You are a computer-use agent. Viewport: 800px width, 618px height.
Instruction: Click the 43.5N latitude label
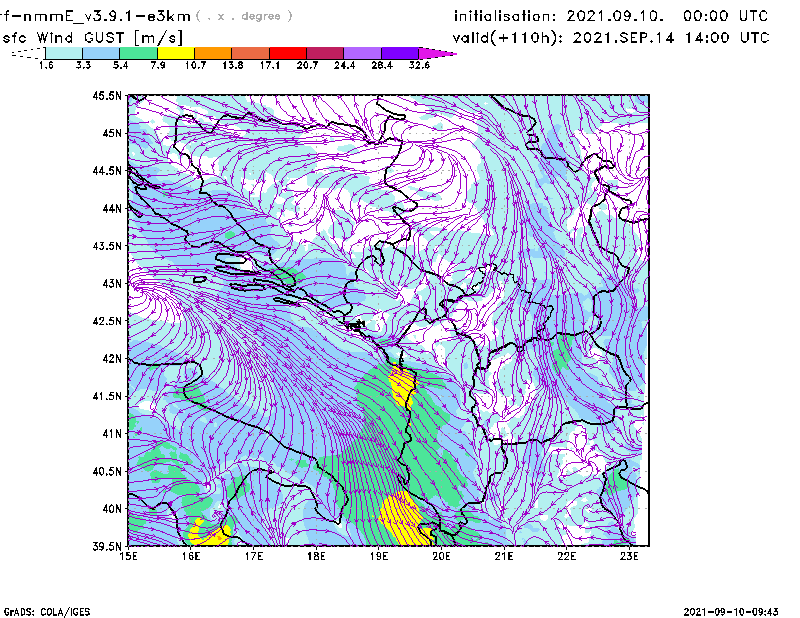(107, 245)
